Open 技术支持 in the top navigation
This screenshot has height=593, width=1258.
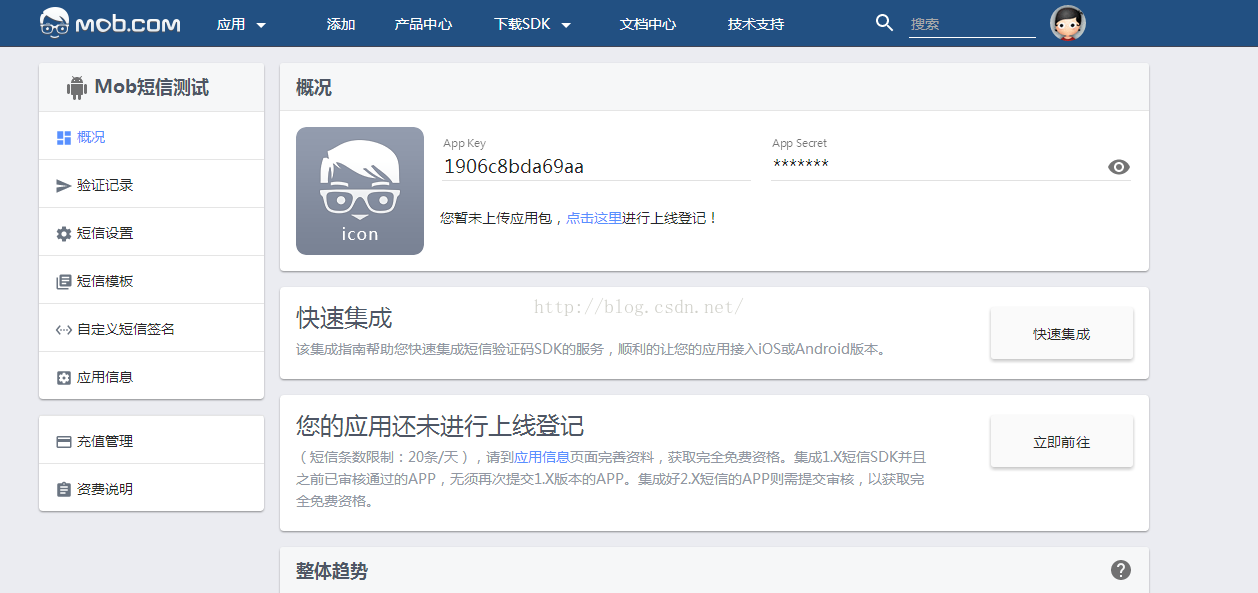click(756, 24)
